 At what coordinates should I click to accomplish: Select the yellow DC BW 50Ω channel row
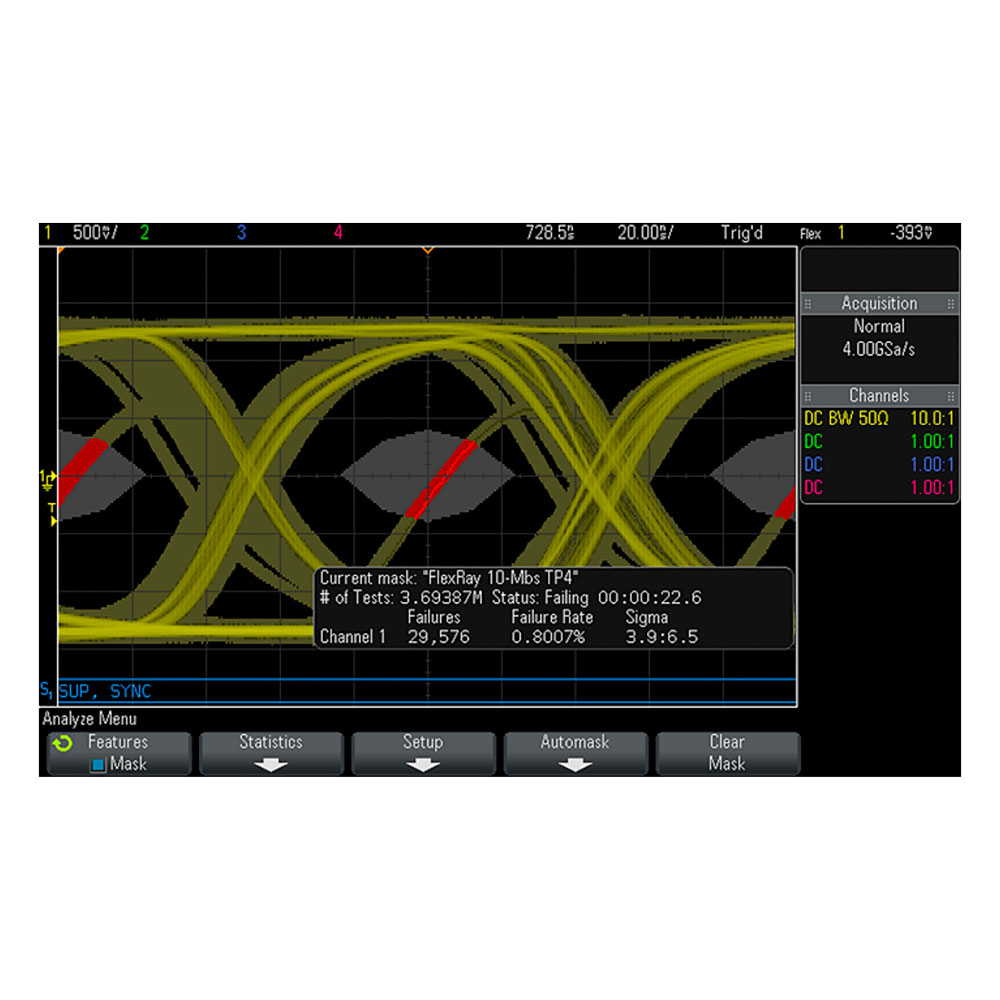(x=879, y=418)
